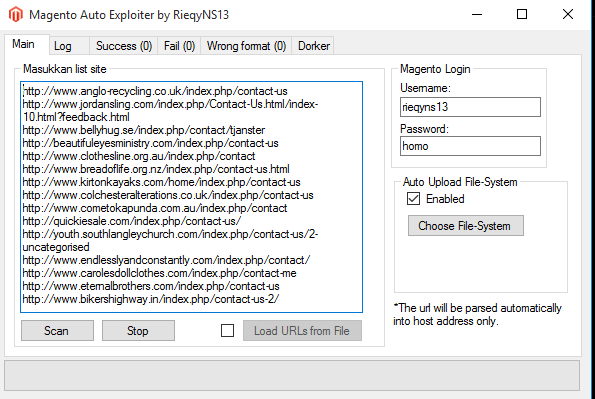Switch to the Fail (0) tab
This screenshot has width=595, height=399.
pos(179,46)
